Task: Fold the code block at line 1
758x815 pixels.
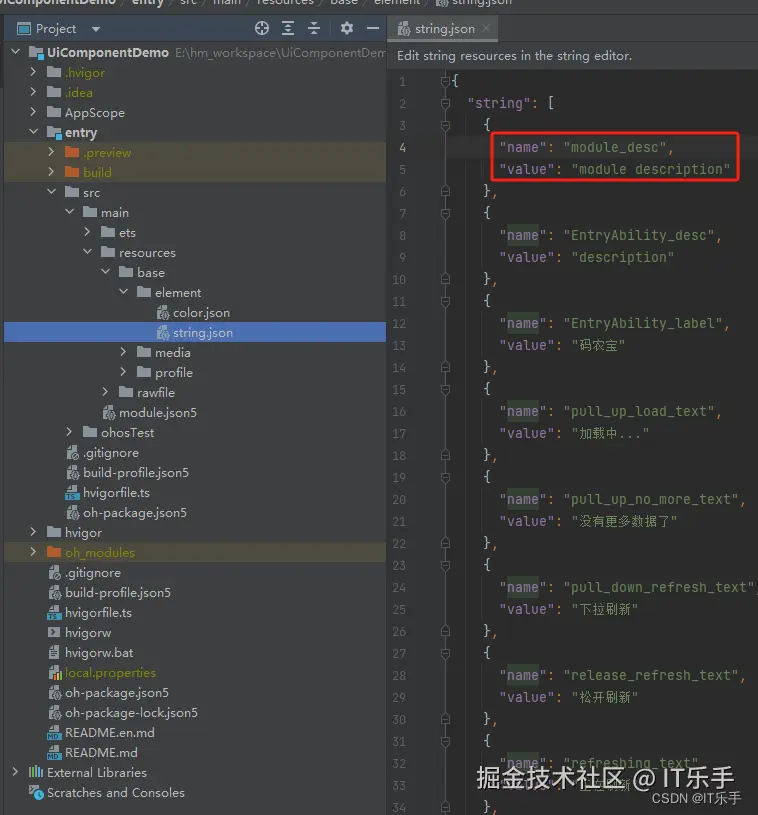Action: pos(445,81)
